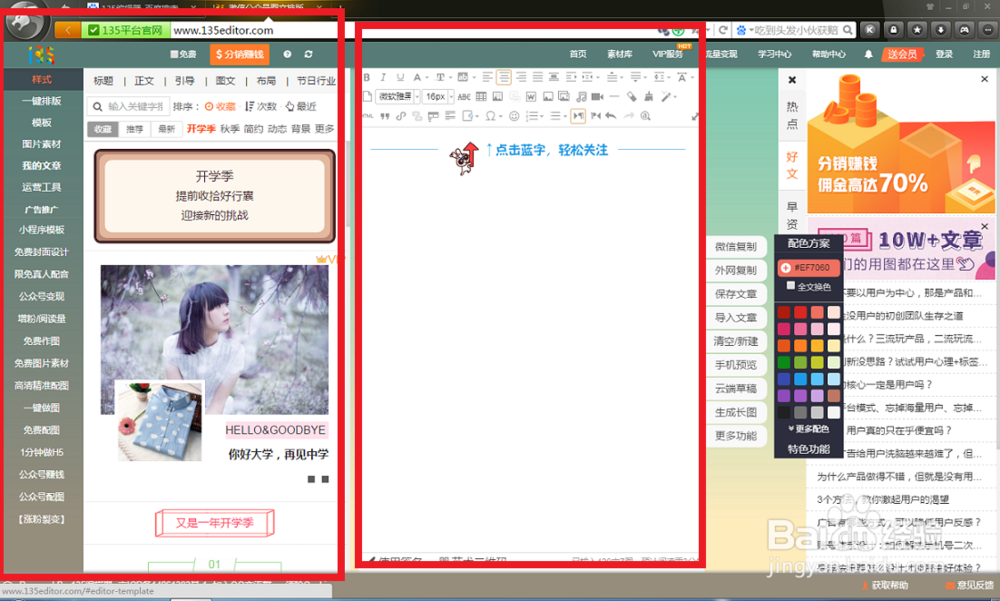The height and width of the screenshot is (601, 1000).
Task: Click the notification bell icon
Action: pos(868,54)
